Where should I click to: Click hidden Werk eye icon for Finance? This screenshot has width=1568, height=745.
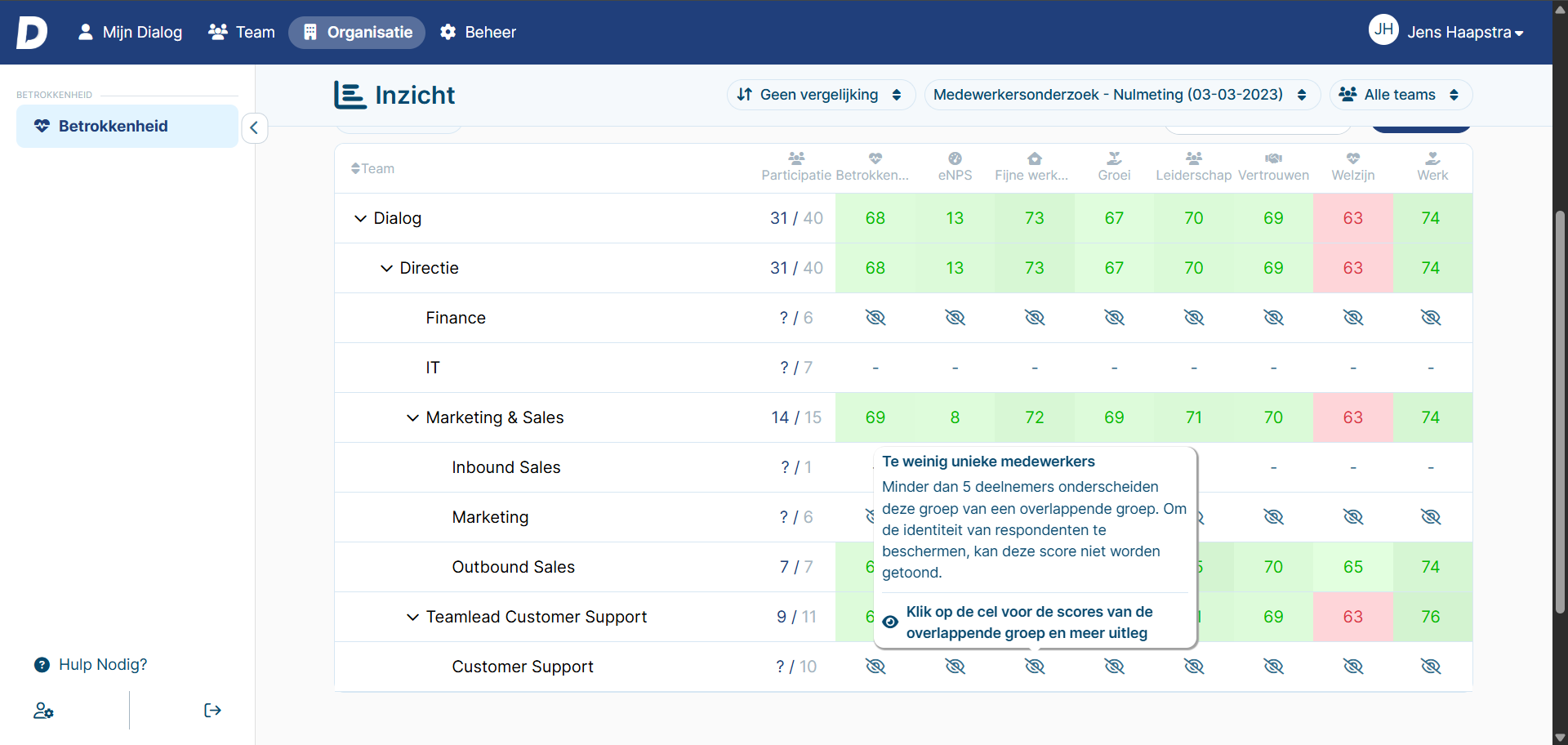(1431, 318)
